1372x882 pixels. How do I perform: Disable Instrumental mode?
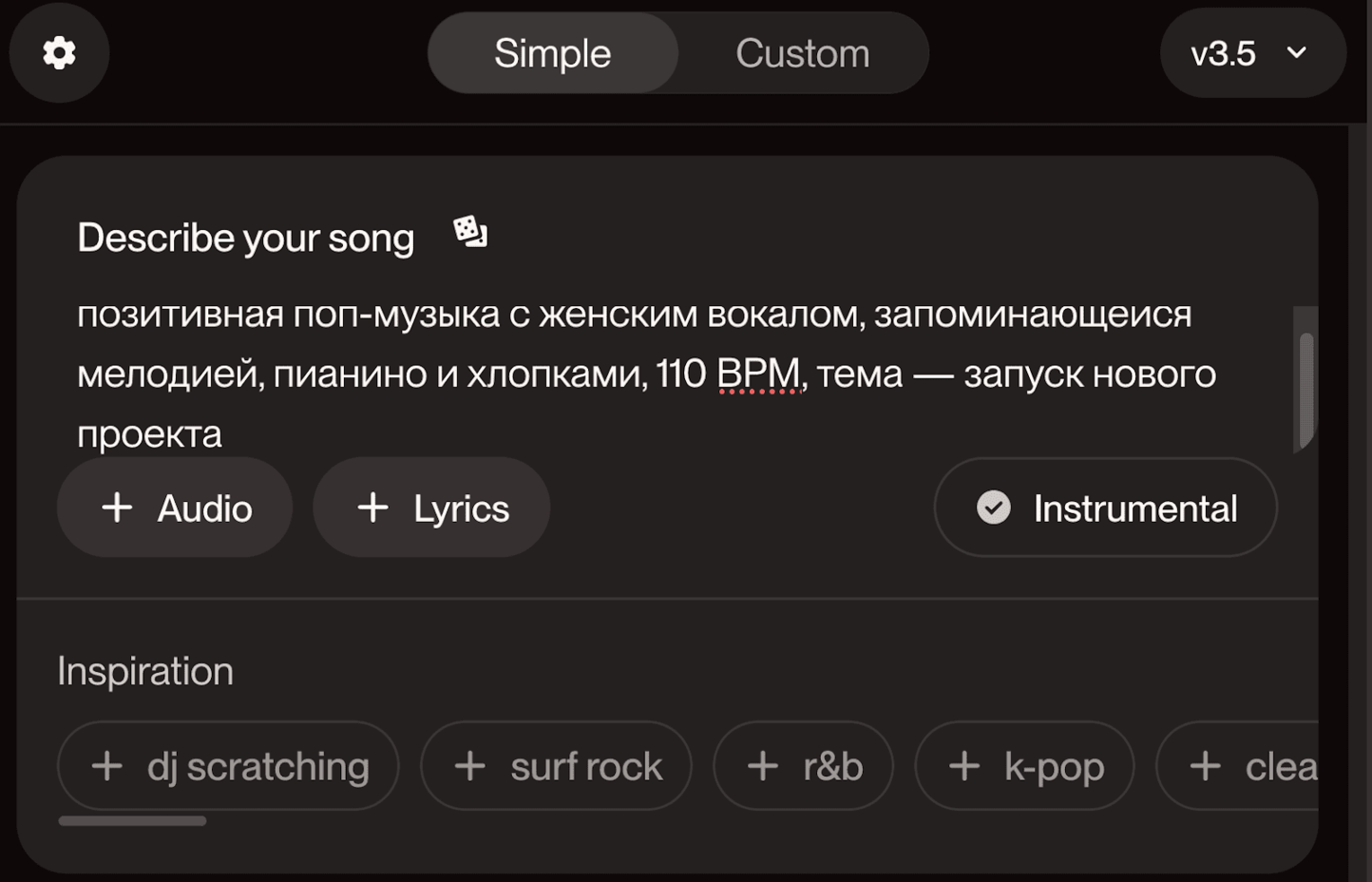1105,507
